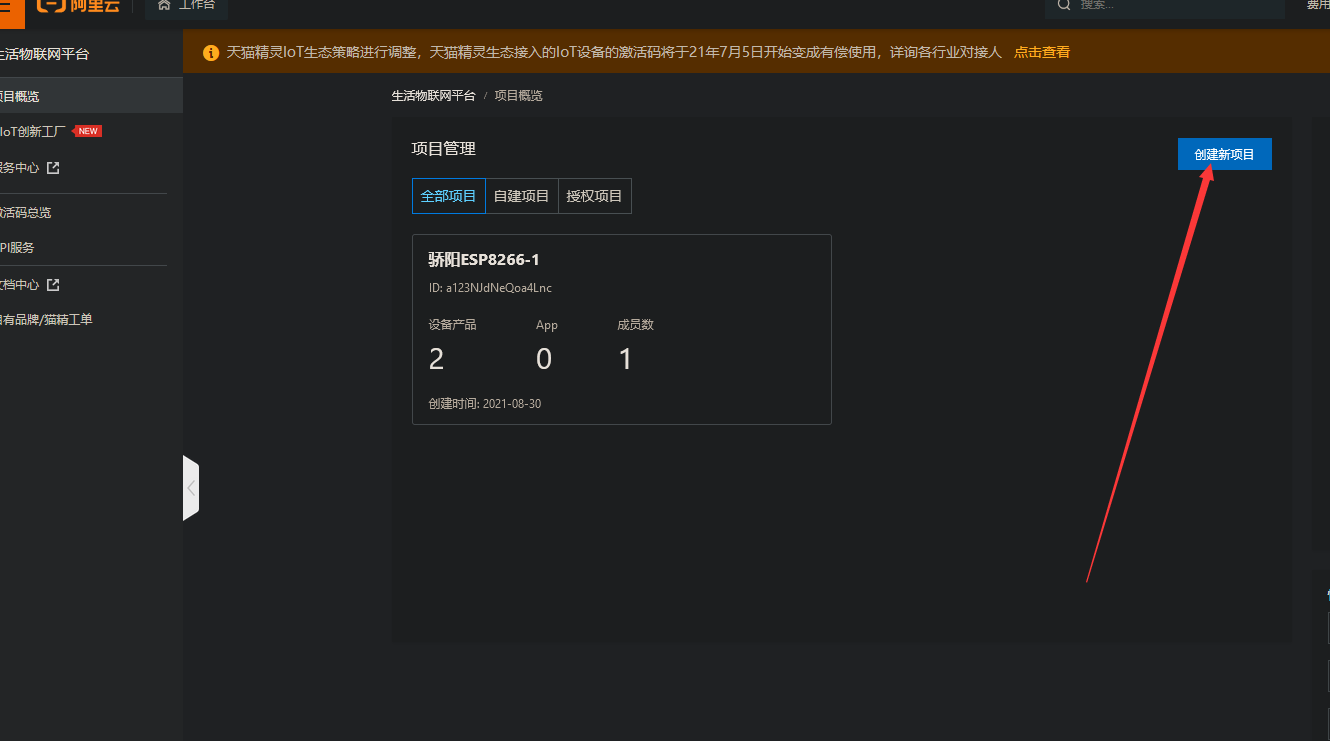Screen dimensions: 1330x741
Task: Switch to the 全部项目 tab
Action: coord(449,196)
